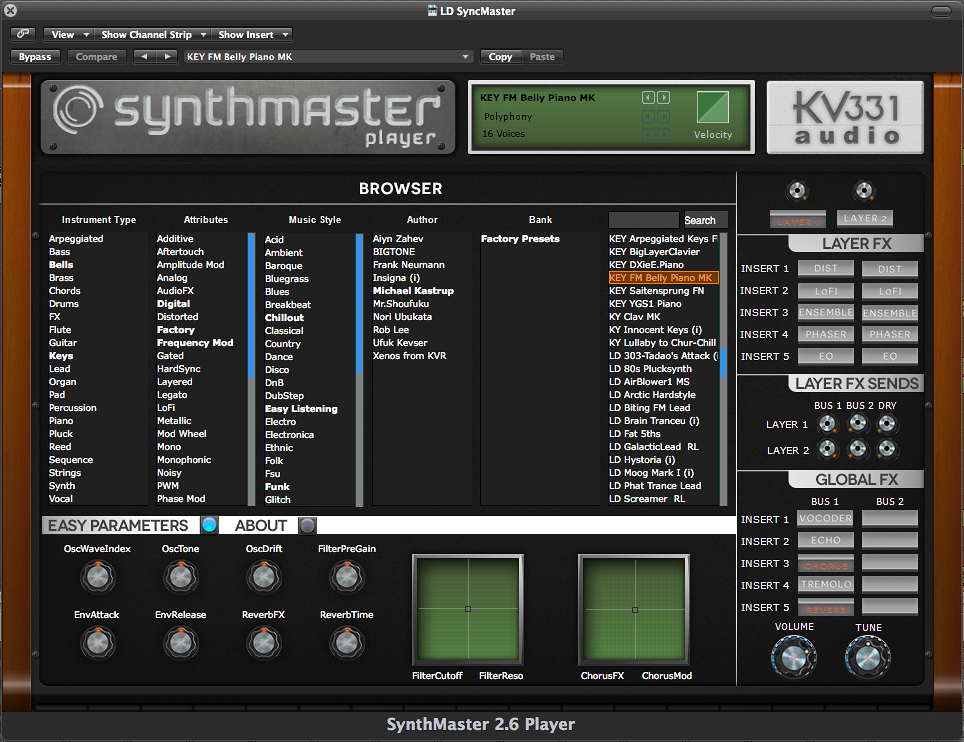
Task: Select "Bells" in Instrument Type list
Action: pos(61,264)
